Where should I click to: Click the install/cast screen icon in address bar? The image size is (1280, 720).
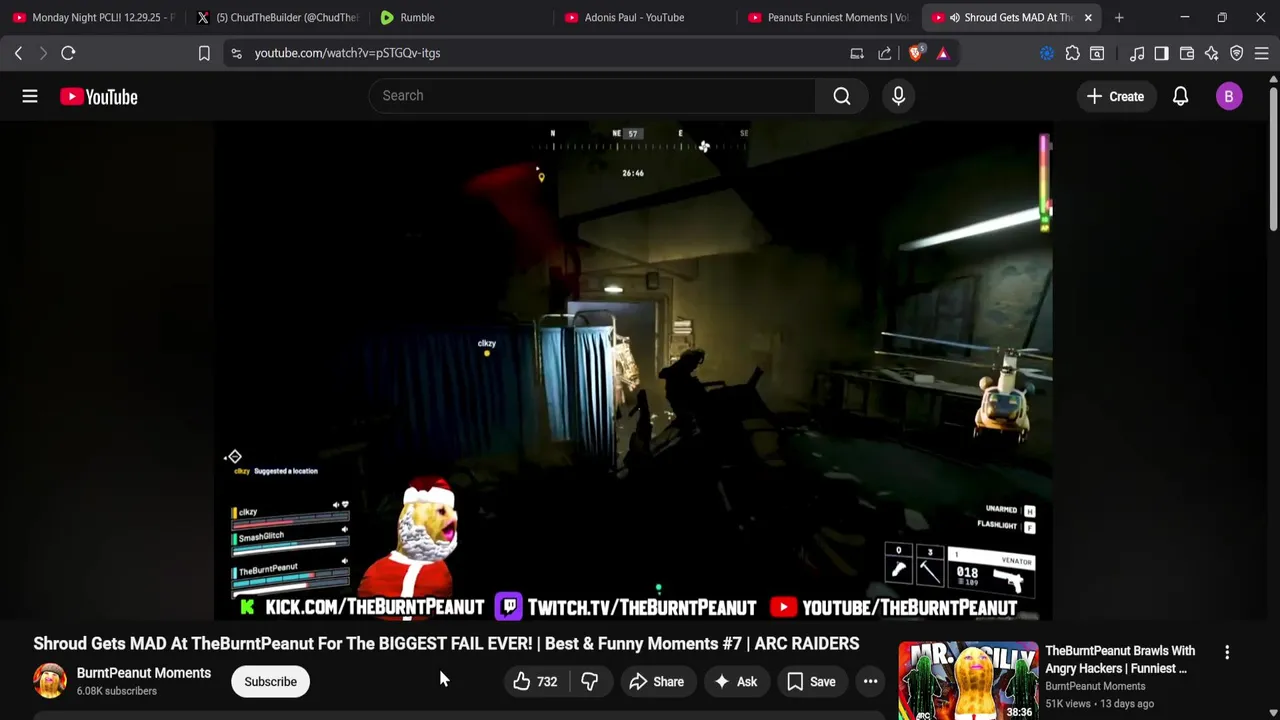(x=857, y=53)
